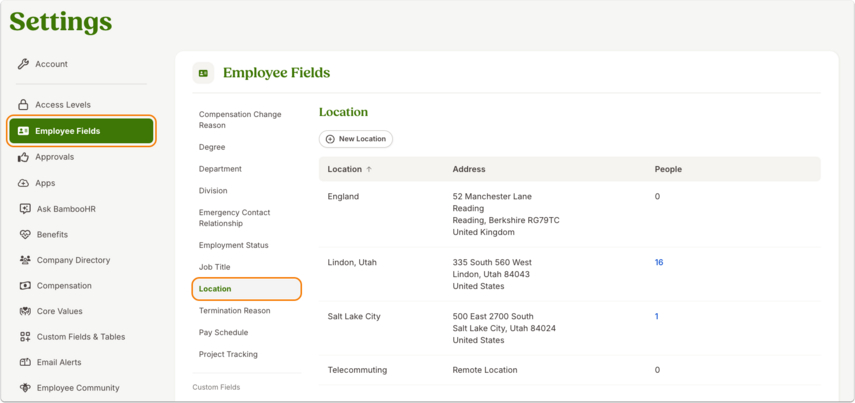This screenshot has width=855, height=403.
Task: Click the Email Alerts mailbox icon
Action: click(x=25, y=362)
